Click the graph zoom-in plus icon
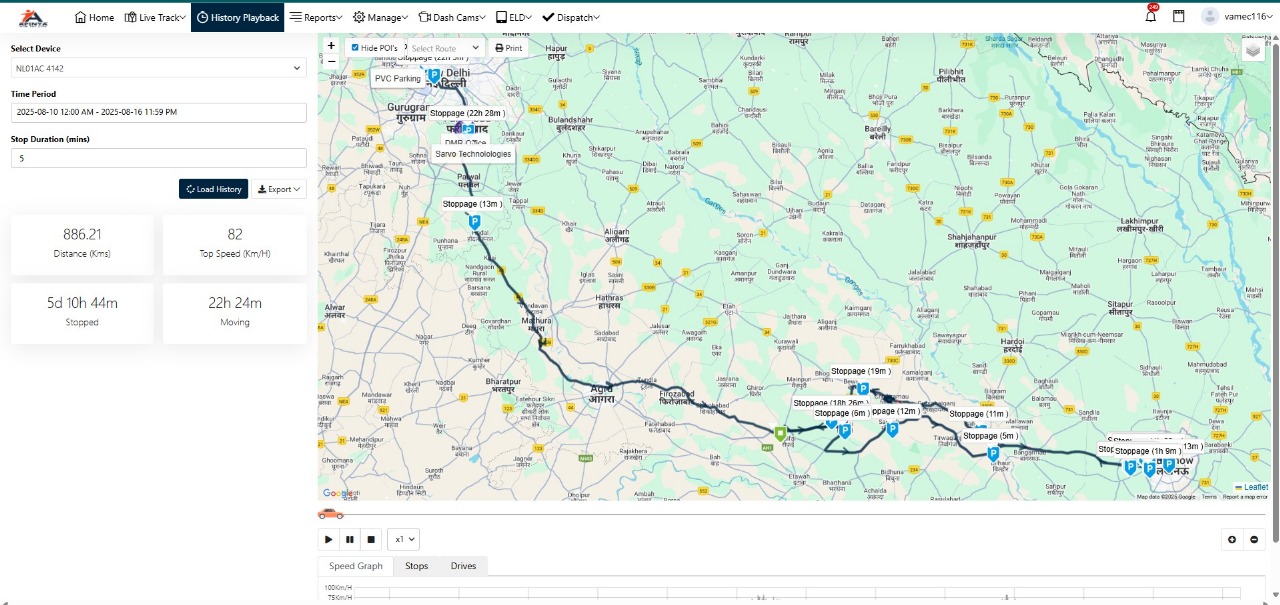This screenshot has width=1280, height=605. coord(1232,539)
